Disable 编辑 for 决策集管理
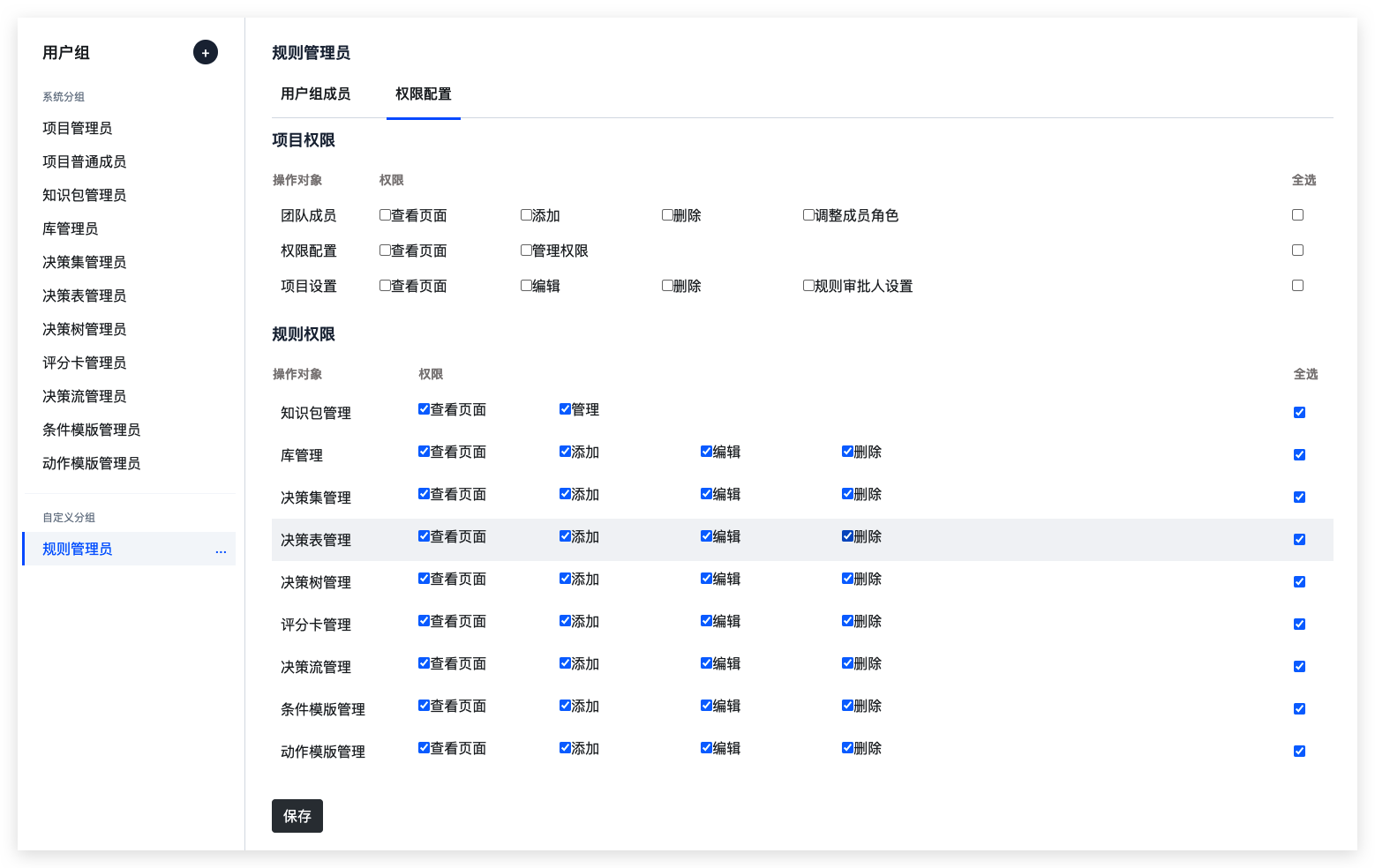 706,494
